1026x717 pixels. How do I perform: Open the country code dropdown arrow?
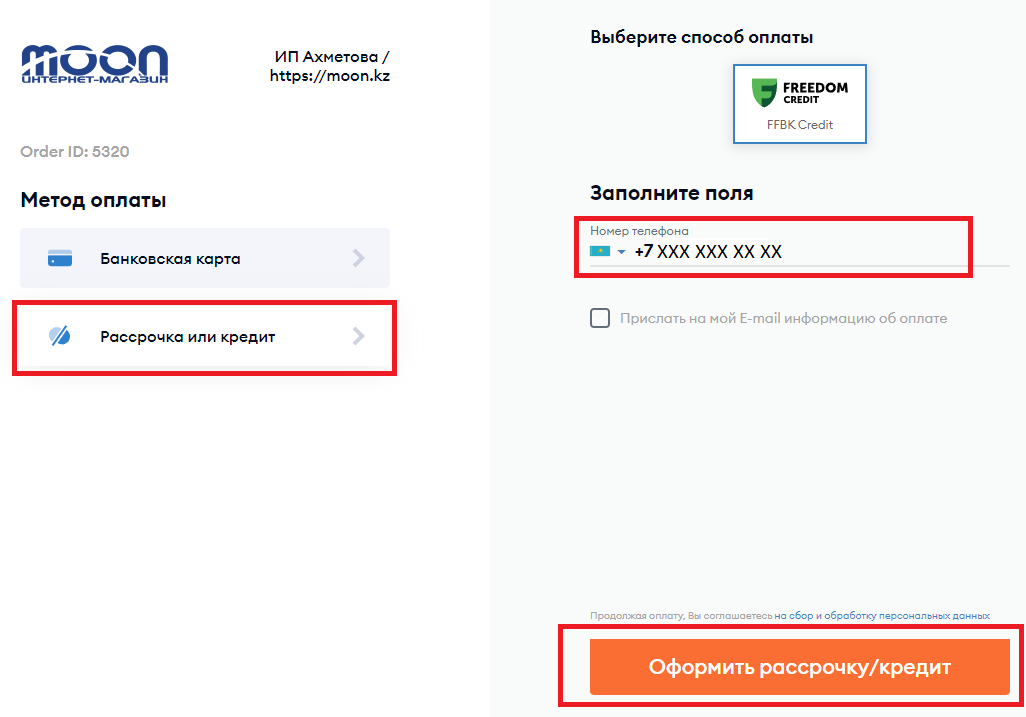click(621, 252)
